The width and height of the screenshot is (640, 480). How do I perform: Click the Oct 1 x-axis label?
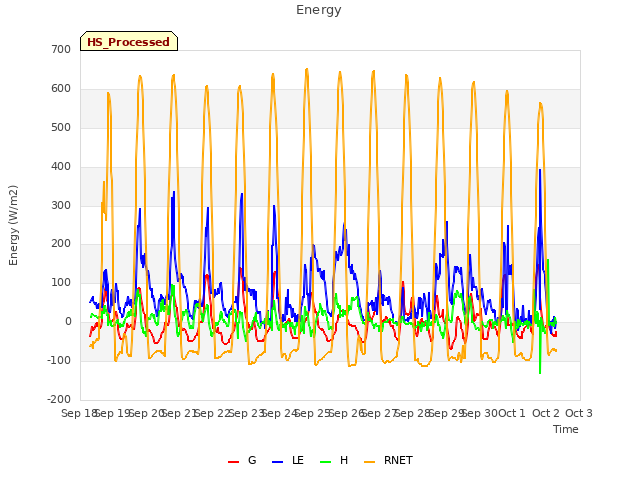point(512,413)
